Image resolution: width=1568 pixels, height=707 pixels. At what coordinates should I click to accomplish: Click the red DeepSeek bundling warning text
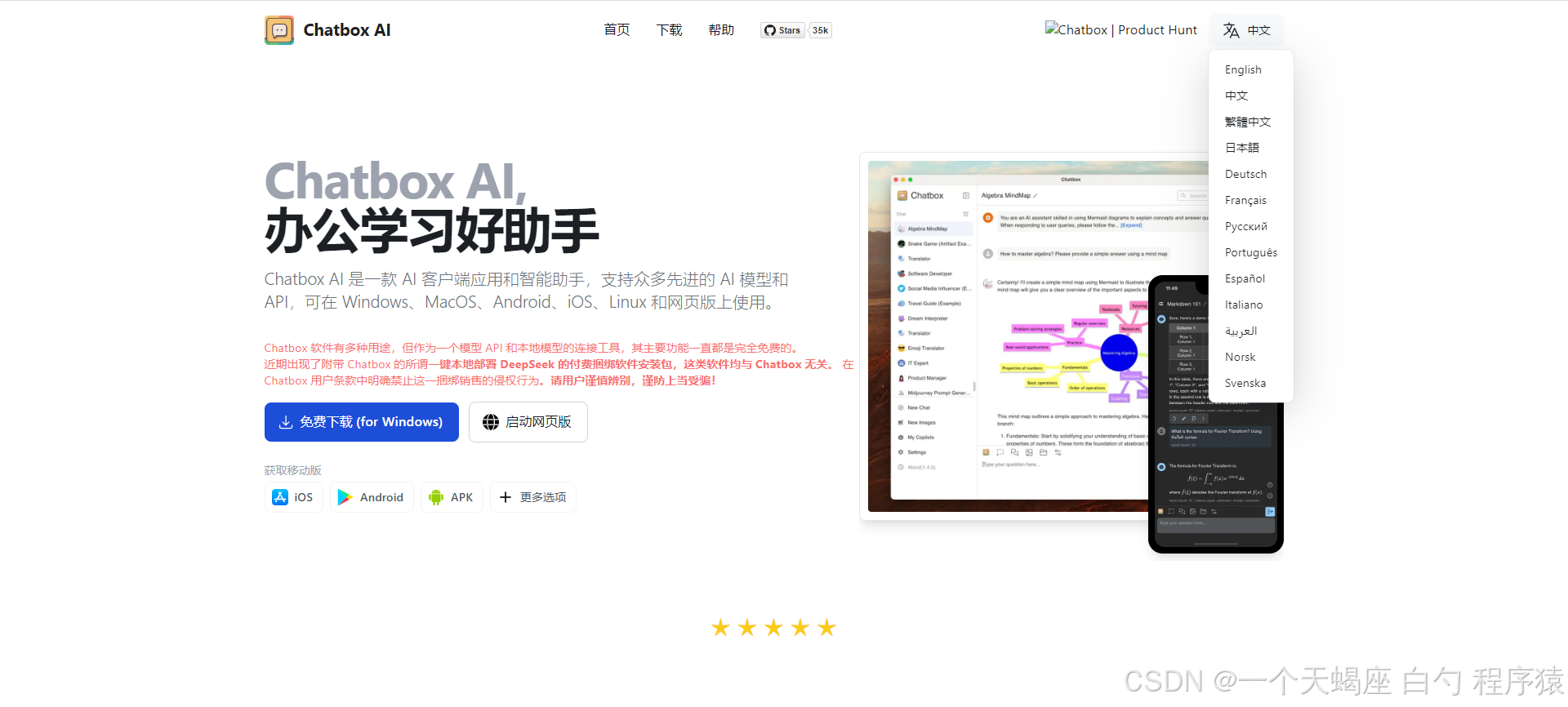click(x=559, y=364)
